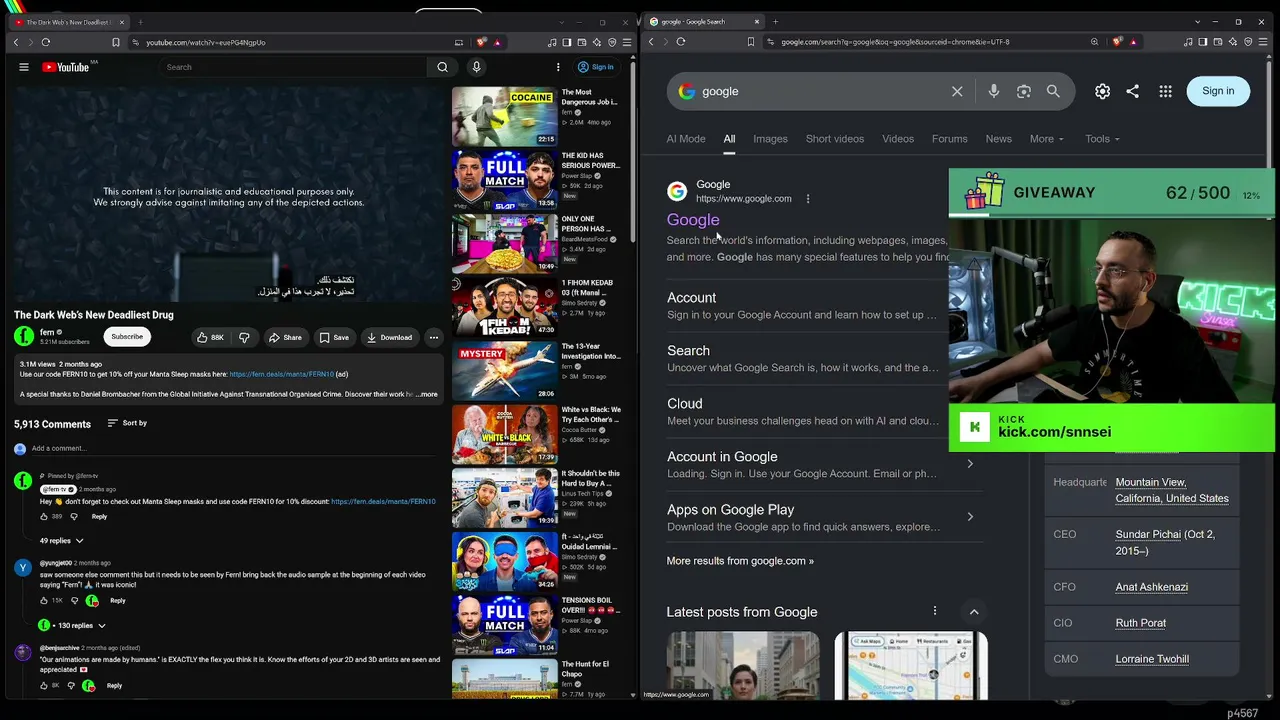Open the More results from google.com link
1280x720 pixels.
pyautogui.click(x=740, y=561)
